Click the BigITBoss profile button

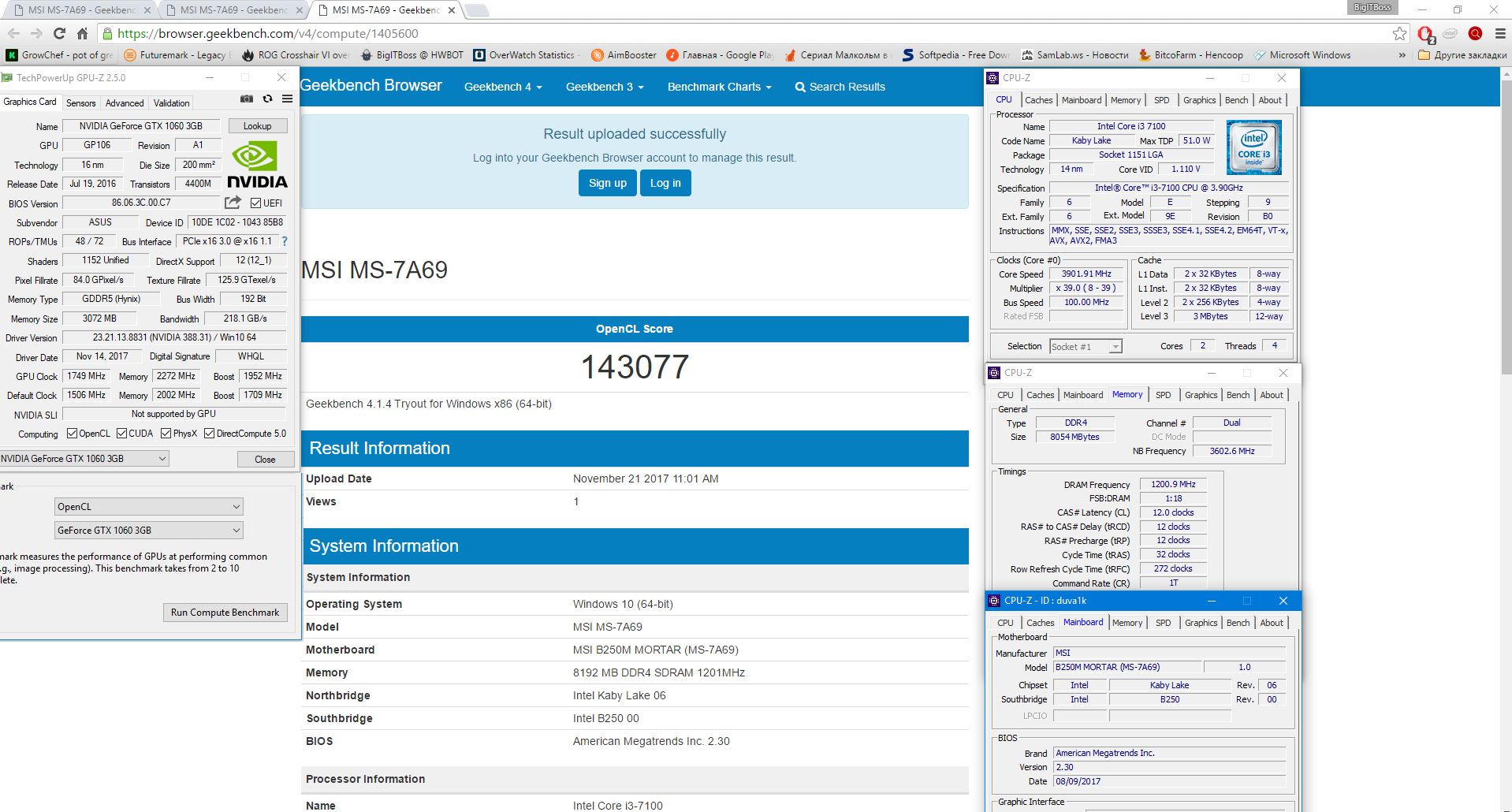coord(1372,7)
